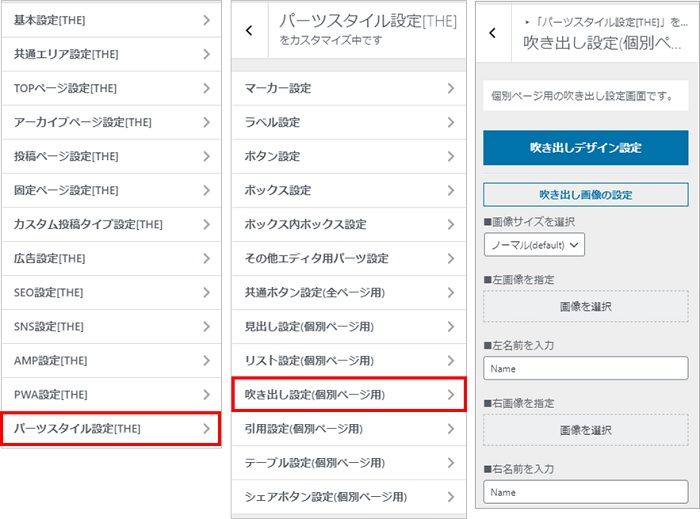Click chevron beside テーブル設定(個別ページ用)

point(452,463)
